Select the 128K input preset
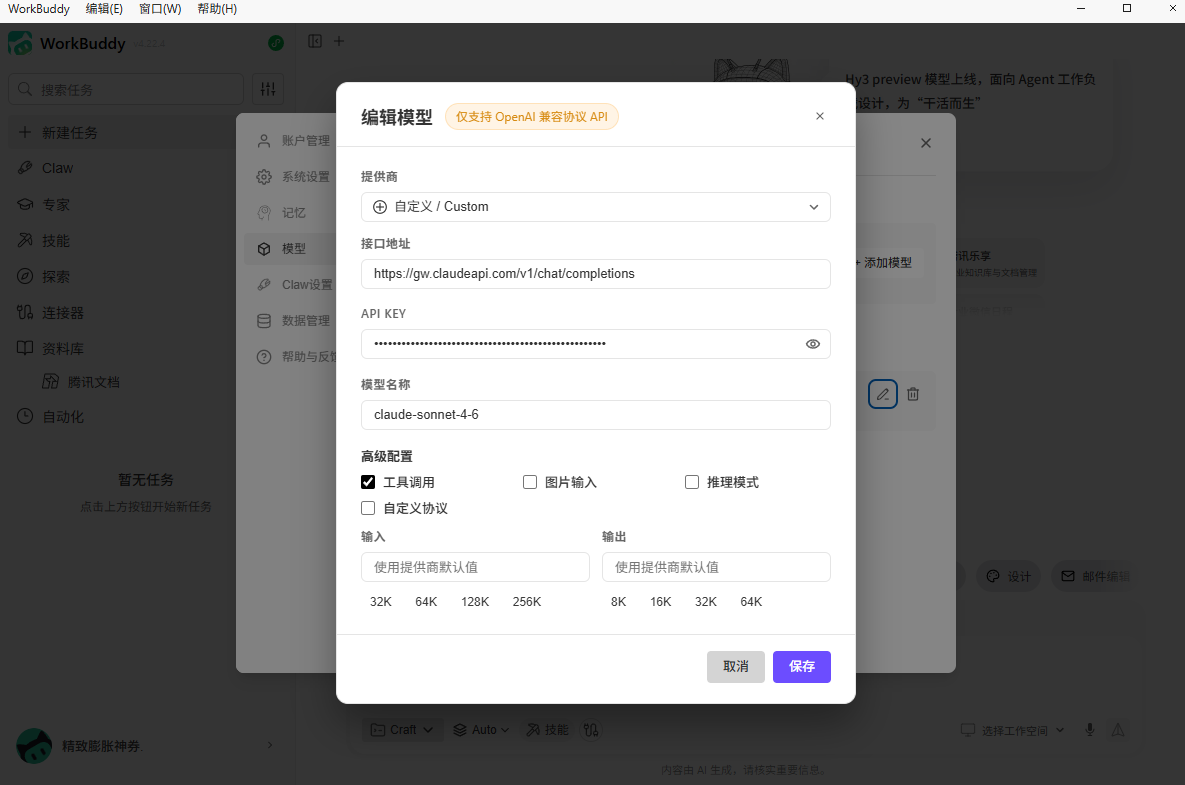The width and height of the screenshot is (1185, 785). pos(475,602)
